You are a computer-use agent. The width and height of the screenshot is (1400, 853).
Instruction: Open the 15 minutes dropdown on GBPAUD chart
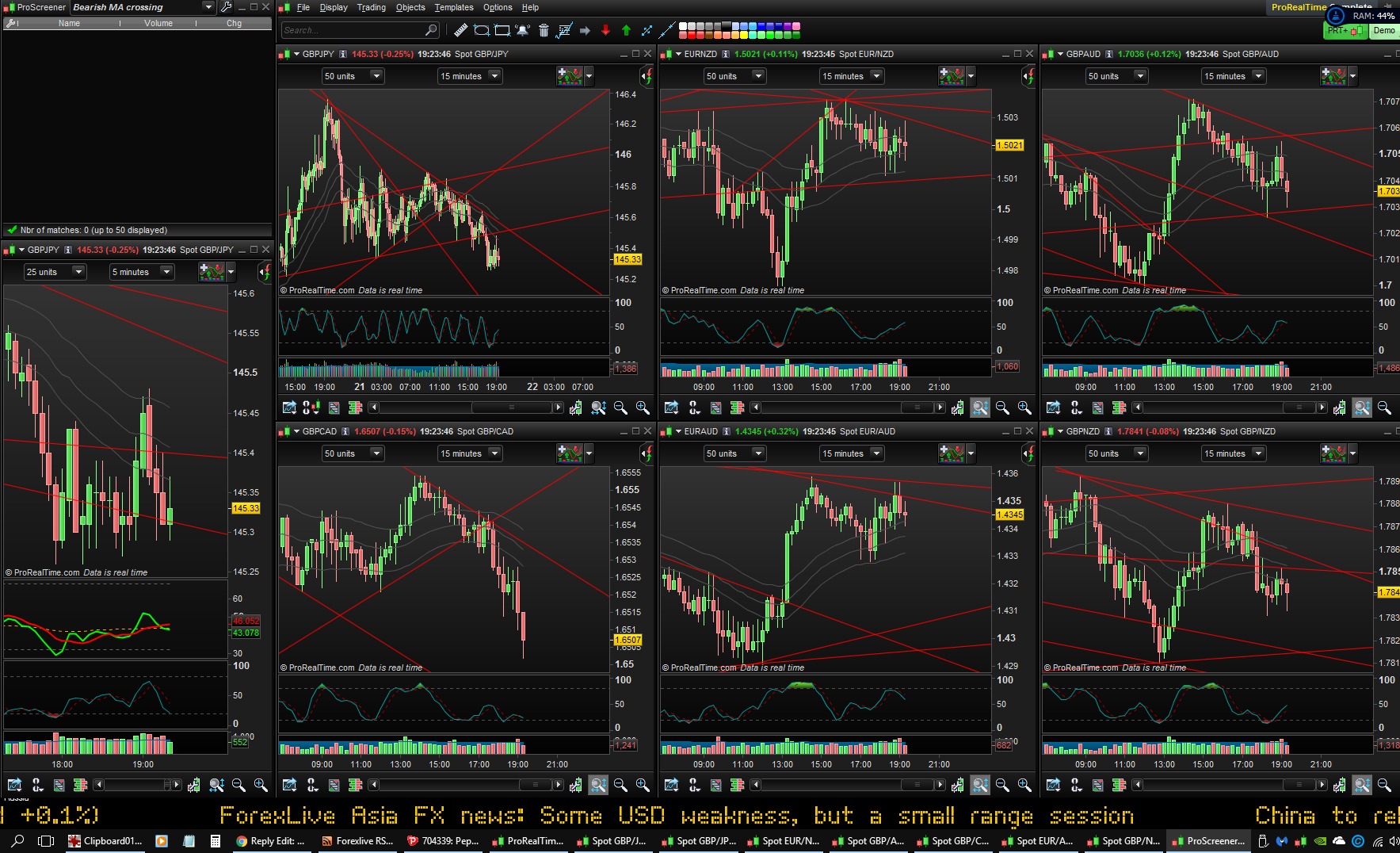point(1234,76)
